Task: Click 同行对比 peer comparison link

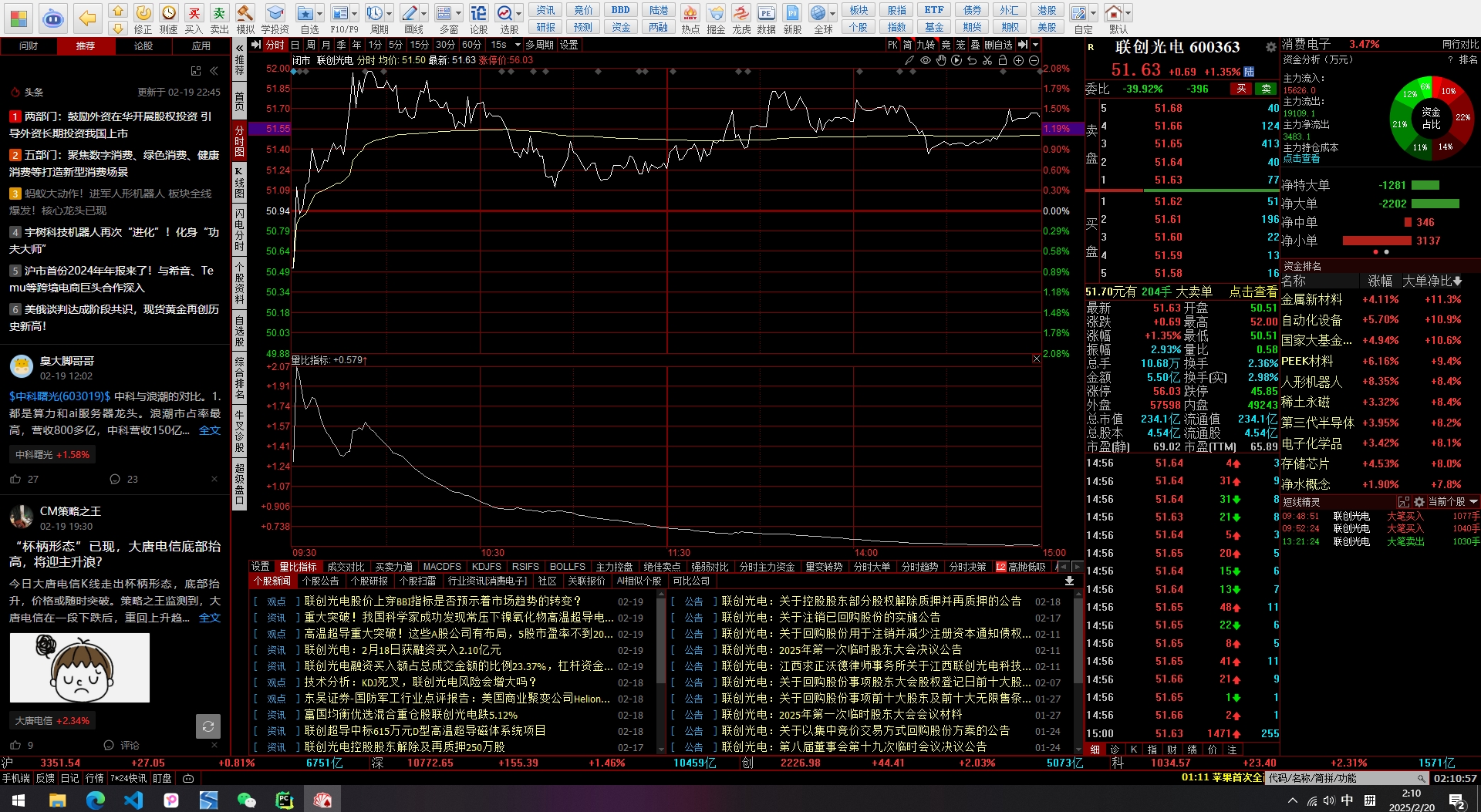Action: (1461, 45)
